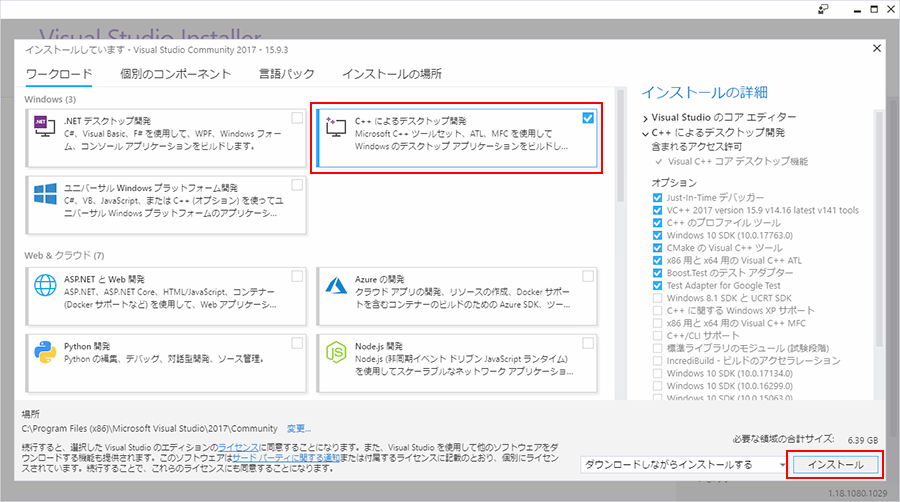Check the ASP.NET と Web 開発 checkbox

click(x=297, y=276)
